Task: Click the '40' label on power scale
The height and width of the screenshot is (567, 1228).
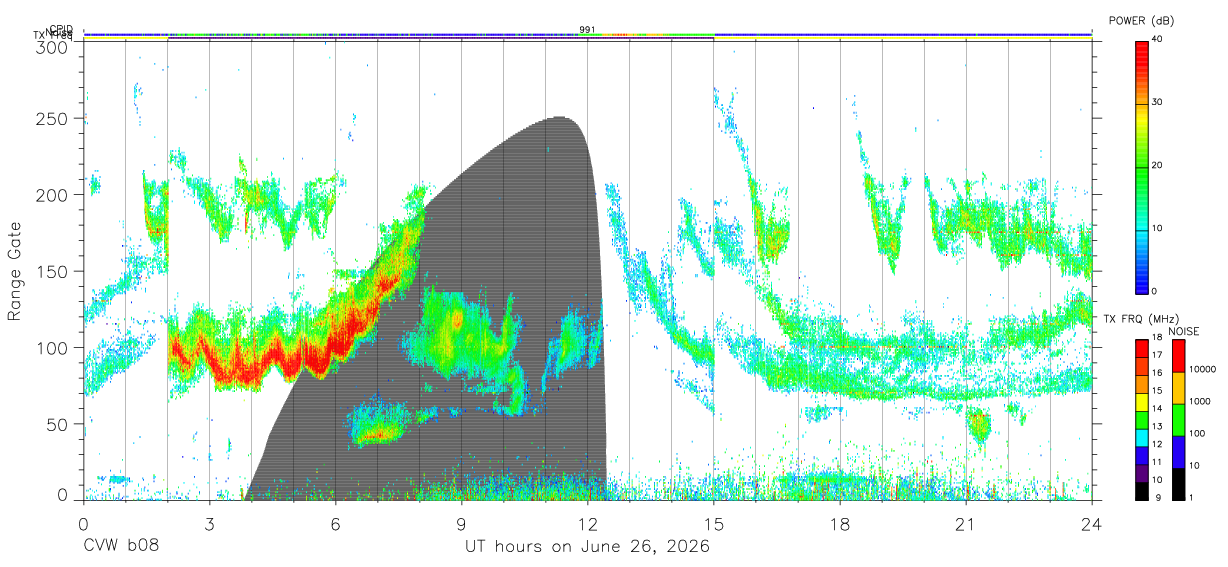Action: [x=1157, y=40]
